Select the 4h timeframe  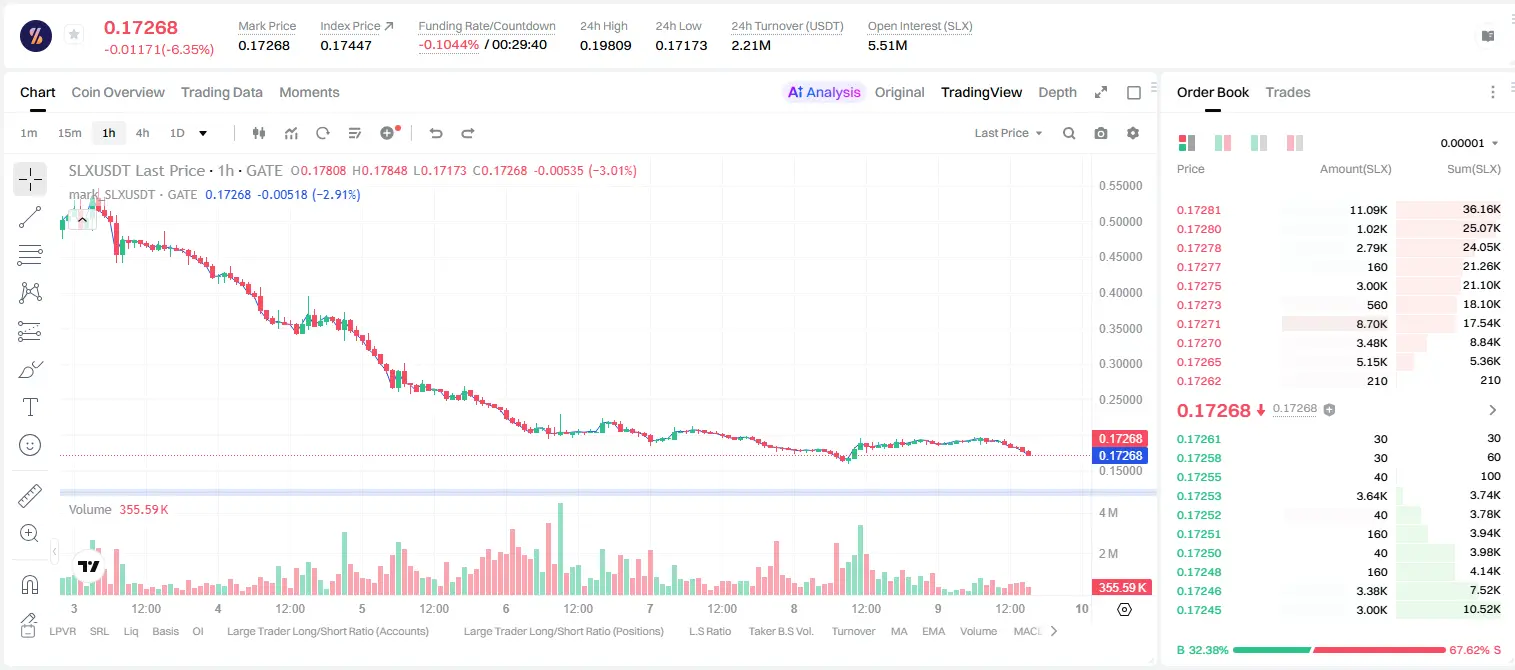(143, 133)
